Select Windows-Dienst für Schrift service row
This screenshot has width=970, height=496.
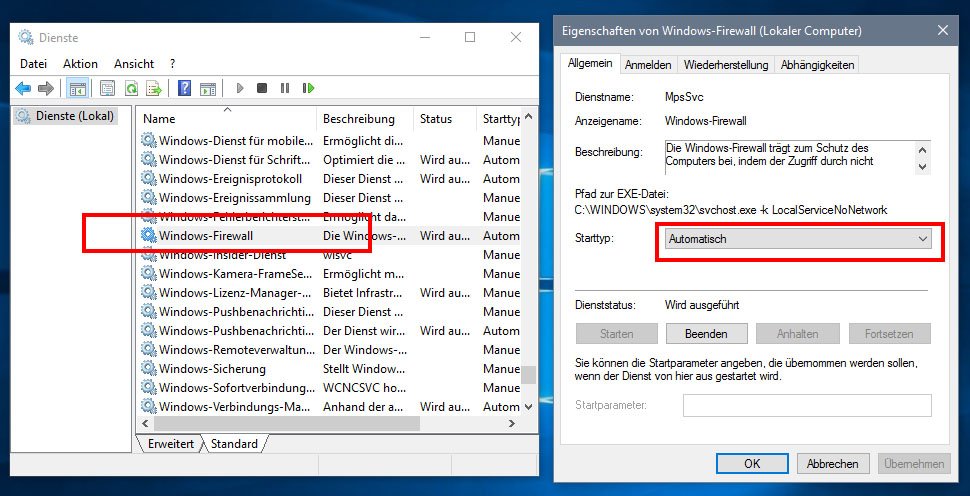point(330,160)
